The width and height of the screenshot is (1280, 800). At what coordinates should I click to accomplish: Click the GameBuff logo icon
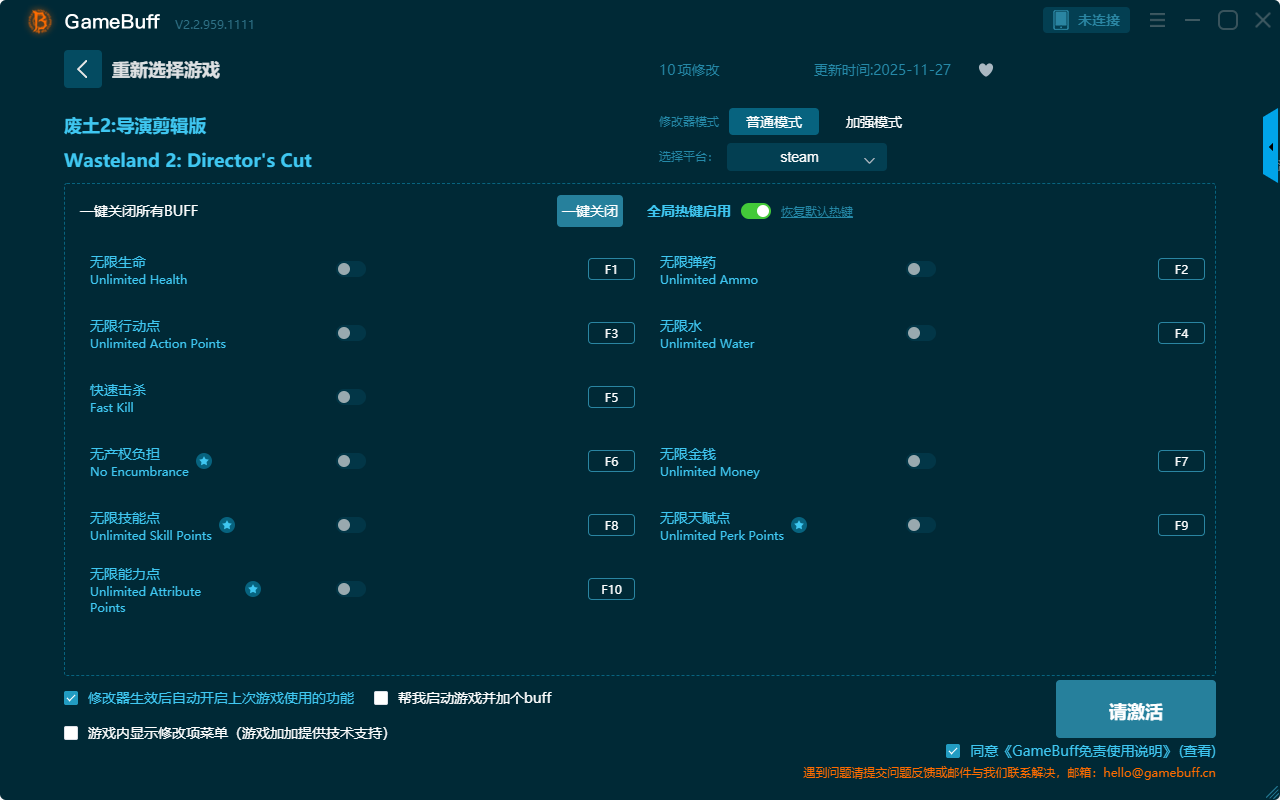[x=40, y=21]
